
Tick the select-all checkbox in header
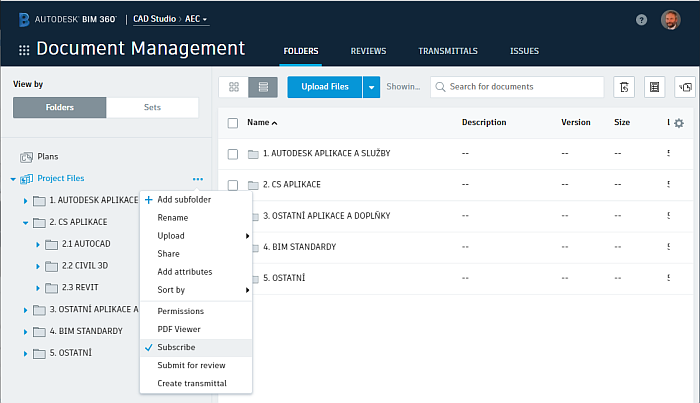(x=233, y=123)
